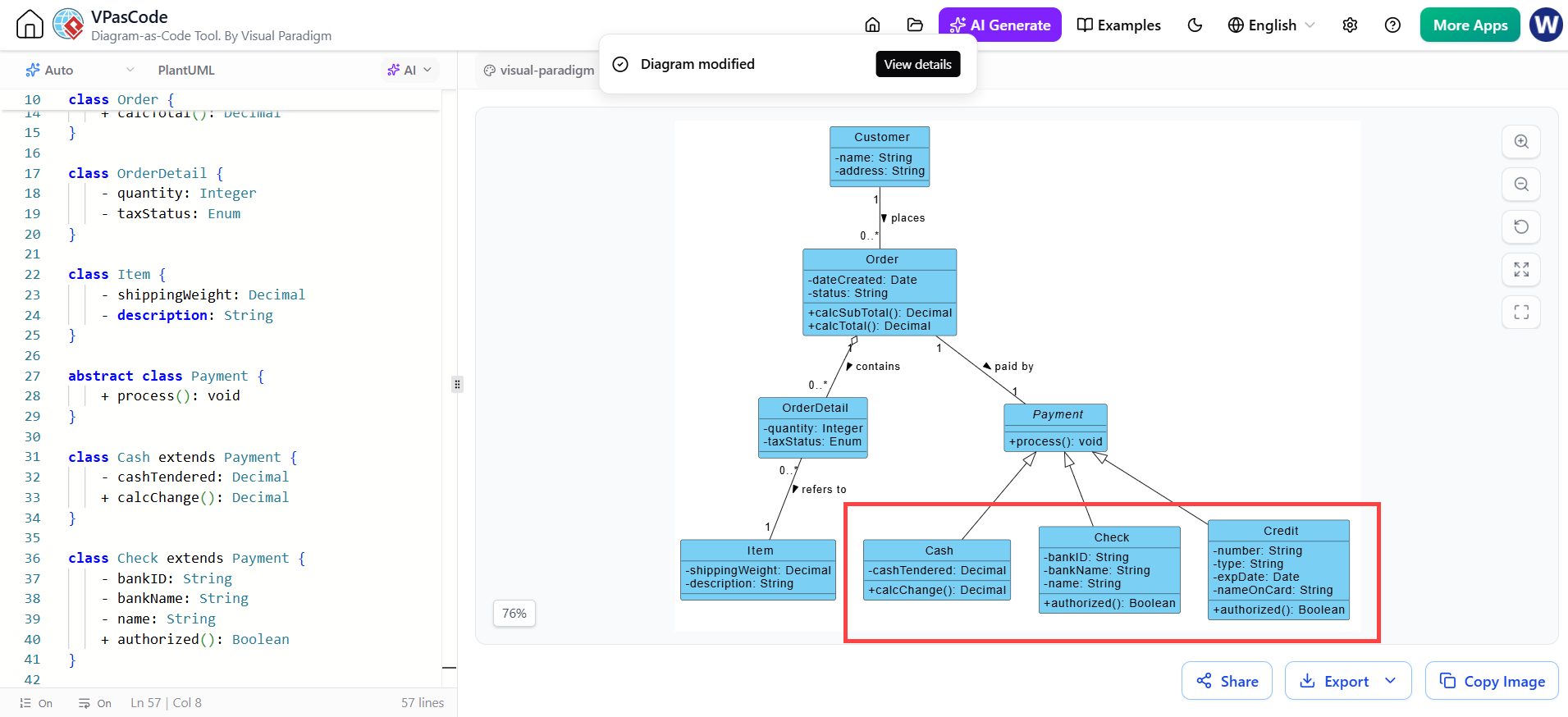Screen dimensions: 1568x717
Task: Open the folder icon in top toolbar
Action: point(915,25)
